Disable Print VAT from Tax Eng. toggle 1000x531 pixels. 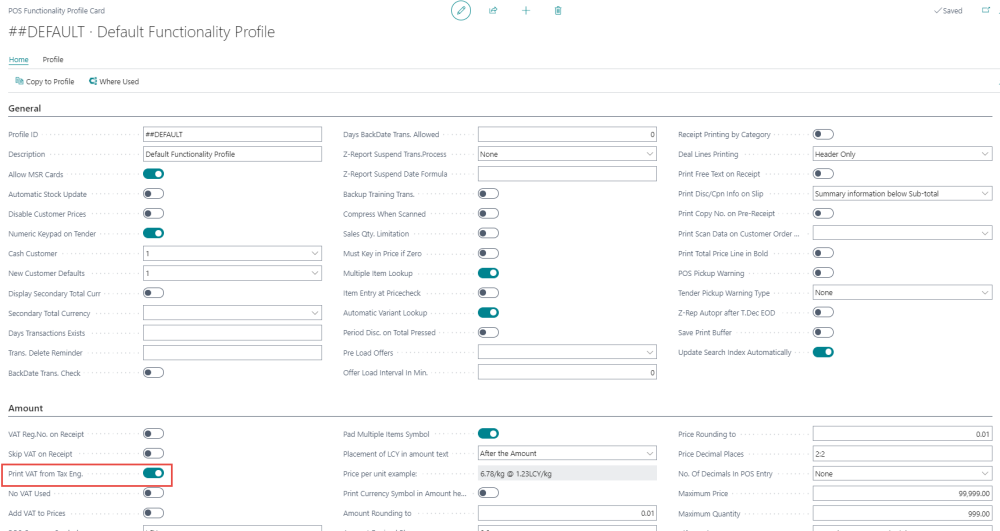point(153,473)
